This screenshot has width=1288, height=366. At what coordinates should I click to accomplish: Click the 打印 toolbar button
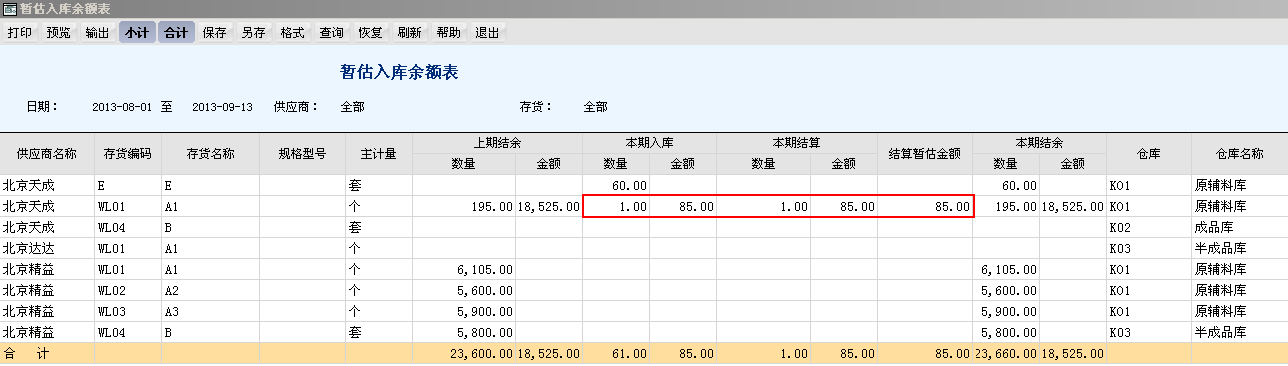tap(20, 32)
